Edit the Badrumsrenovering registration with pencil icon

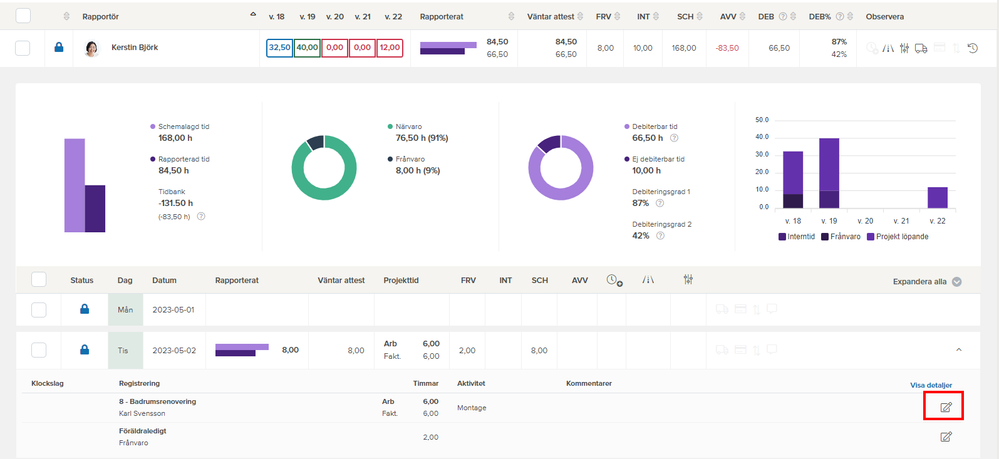pos(946,407)
